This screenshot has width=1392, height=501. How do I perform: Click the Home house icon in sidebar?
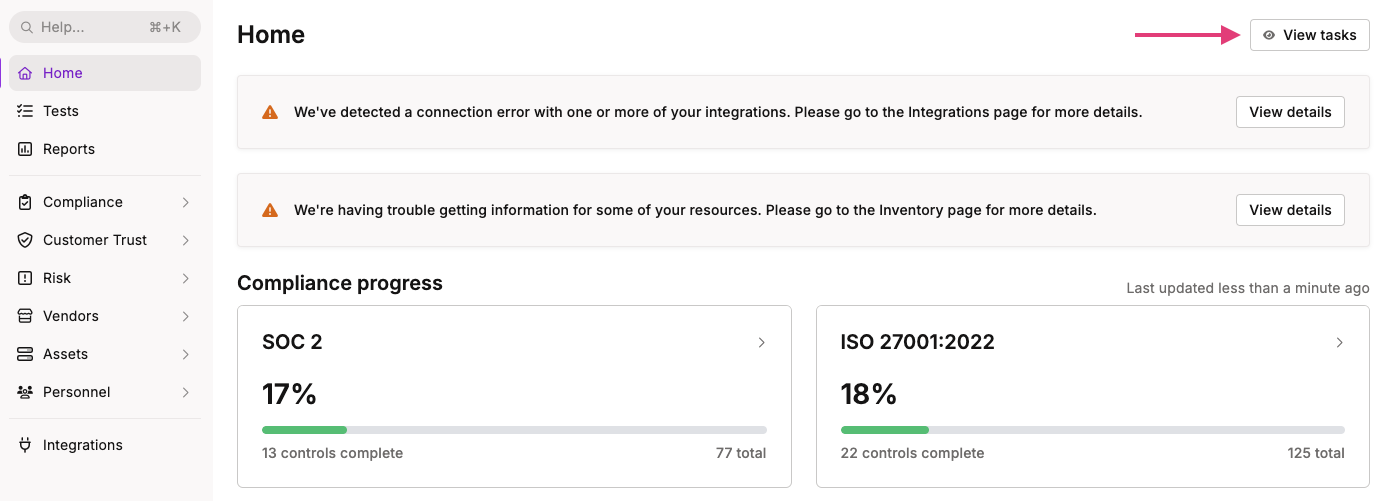tap(25, 73)
